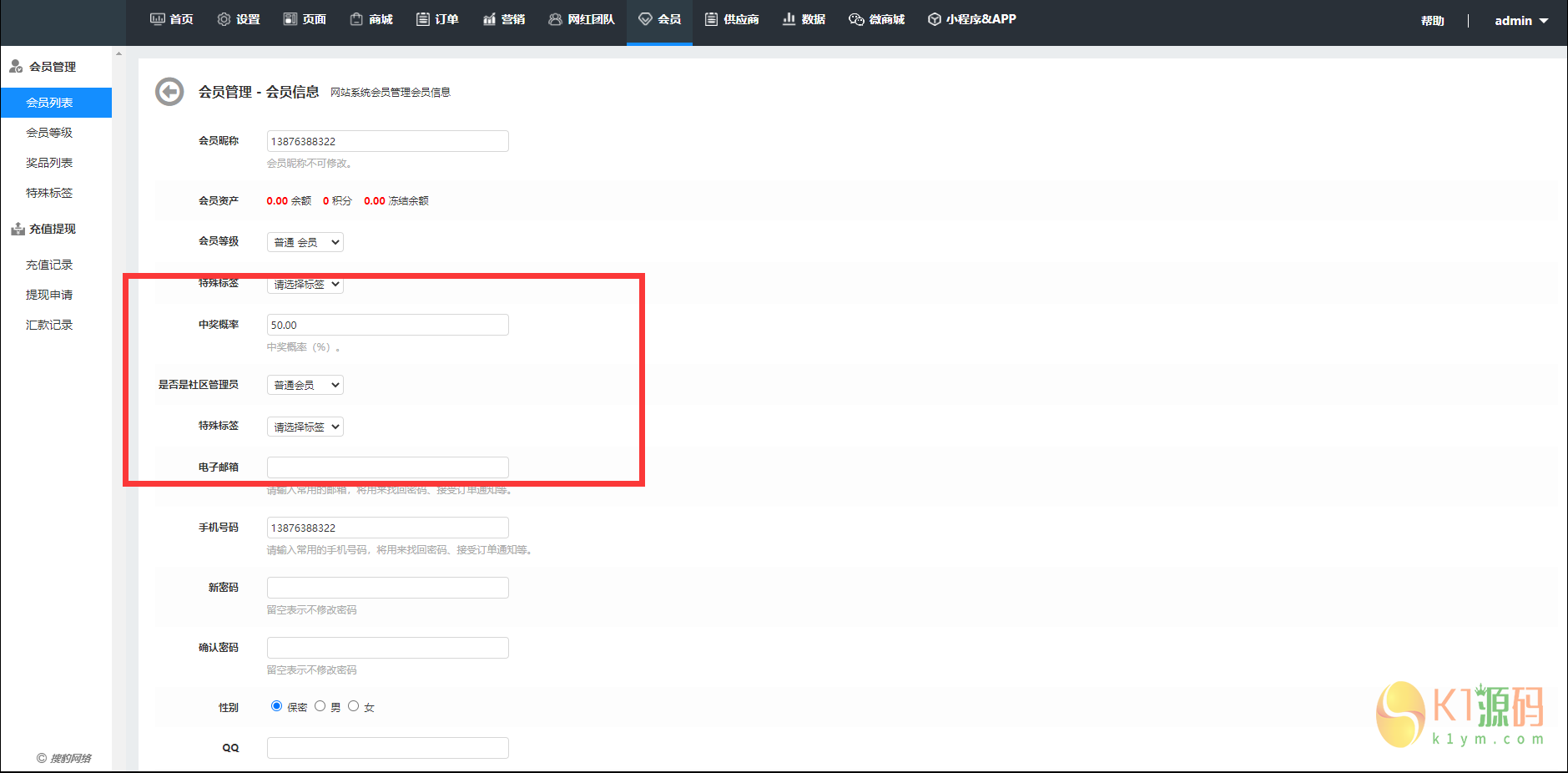Click the empty 电子邮箱 input field
1568x773 pixels.
(x=388, y=467)
